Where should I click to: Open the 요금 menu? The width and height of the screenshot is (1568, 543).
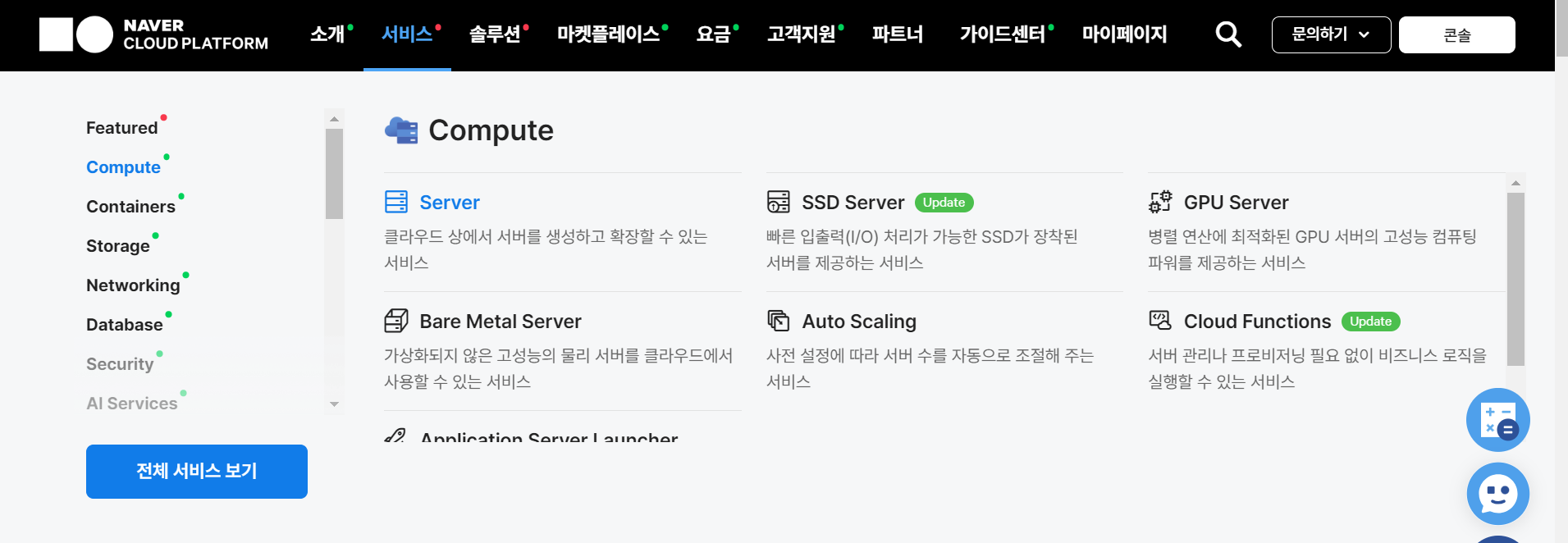tap(713, 34)
